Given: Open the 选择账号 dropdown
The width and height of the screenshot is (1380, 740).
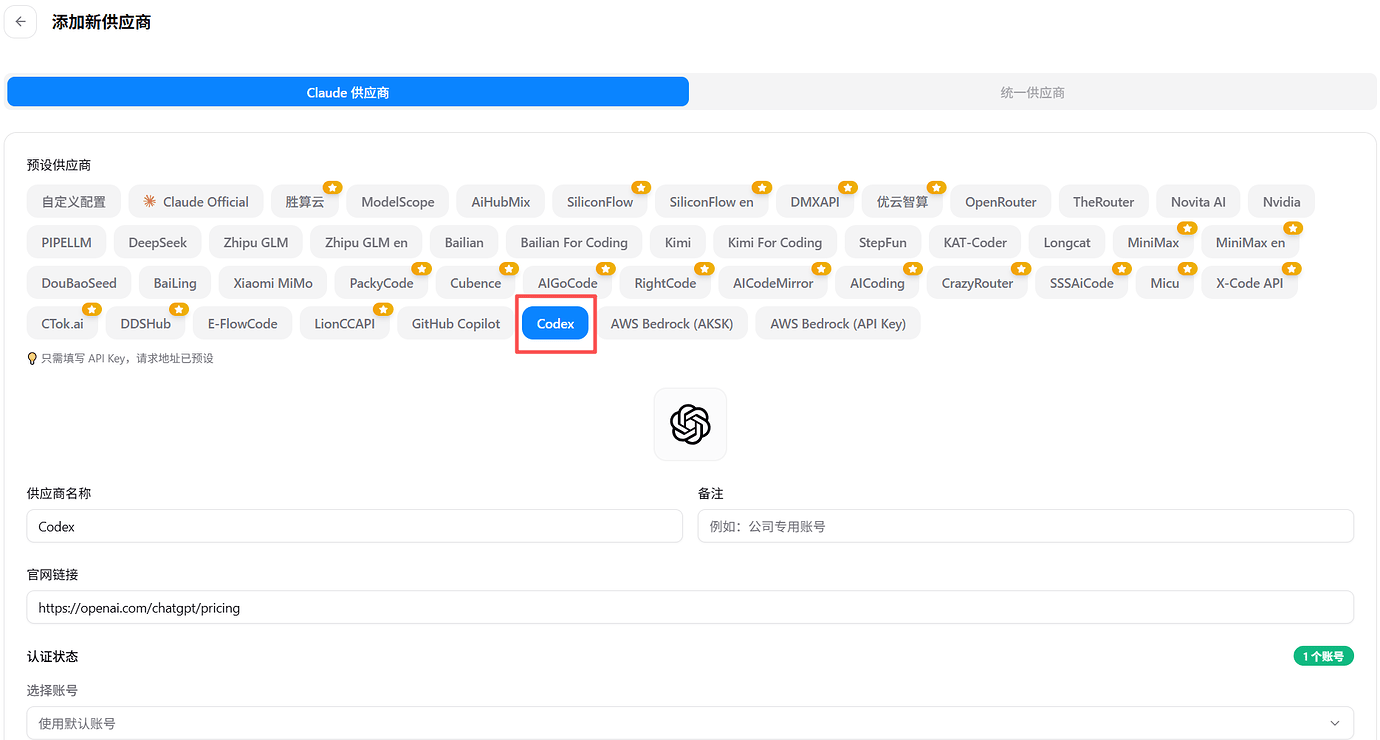Looking at the screenshot, I should coord(690,723).
